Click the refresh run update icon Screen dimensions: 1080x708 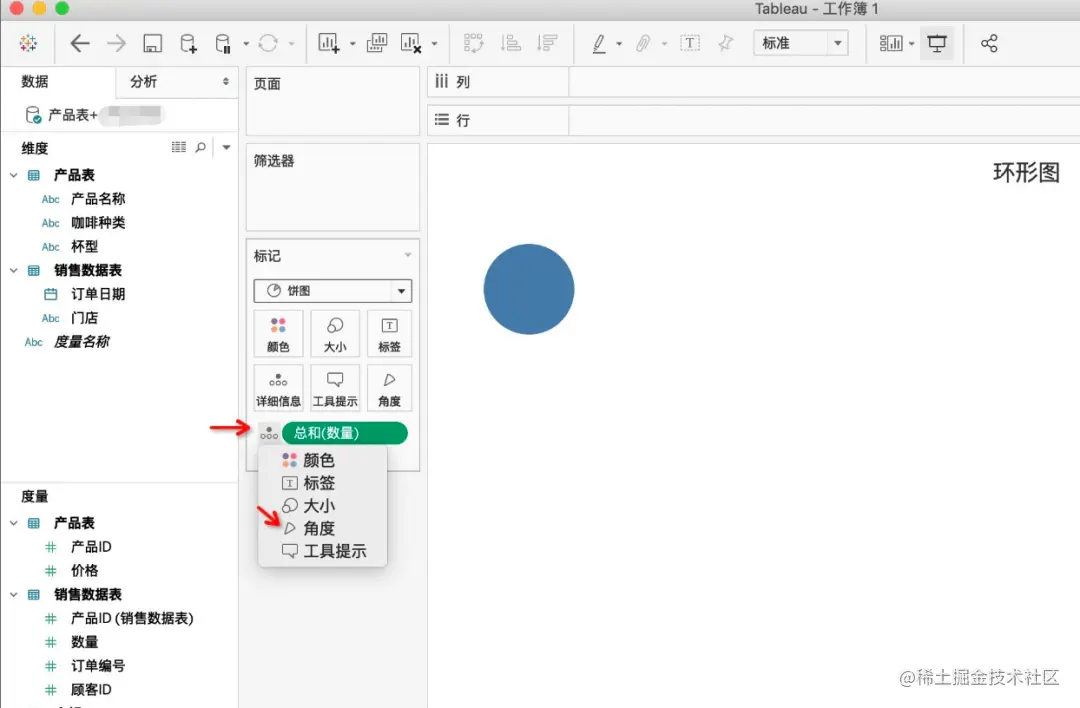click(x=268, y=43)
